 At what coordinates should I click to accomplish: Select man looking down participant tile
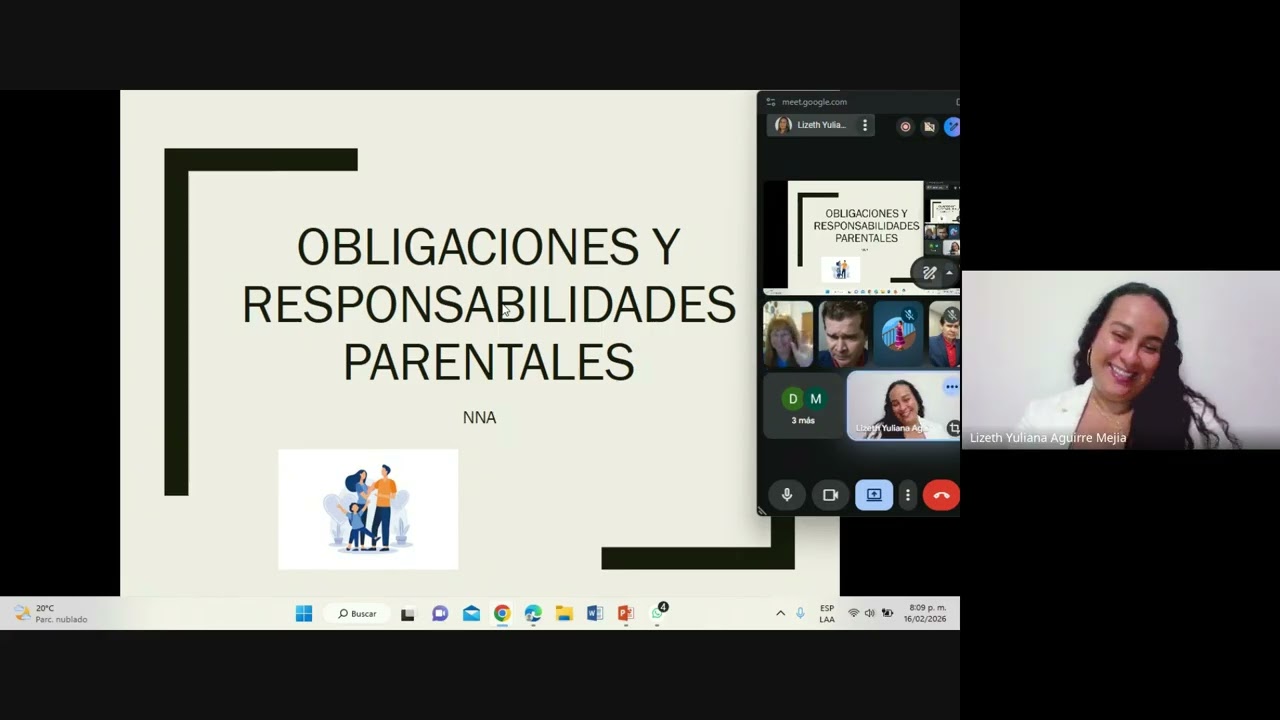pyautogui.click(x=843, y=335)
